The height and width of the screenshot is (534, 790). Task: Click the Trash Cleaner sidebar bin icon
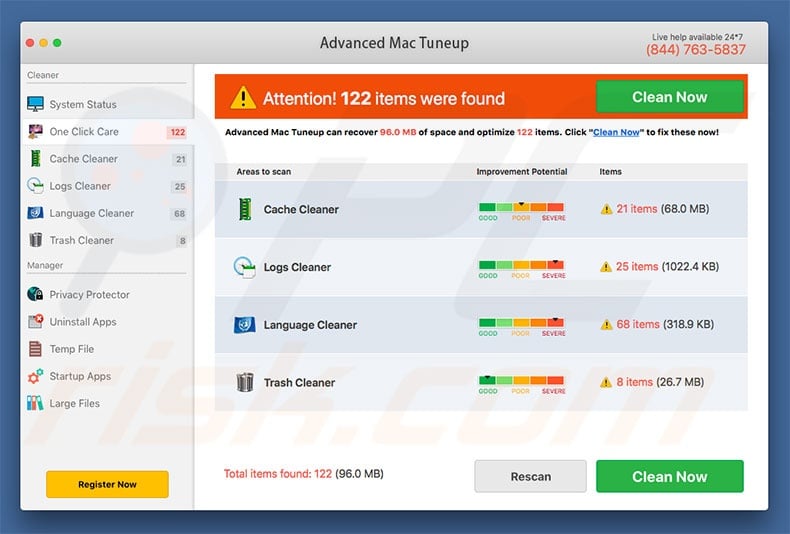pos(35,240)
